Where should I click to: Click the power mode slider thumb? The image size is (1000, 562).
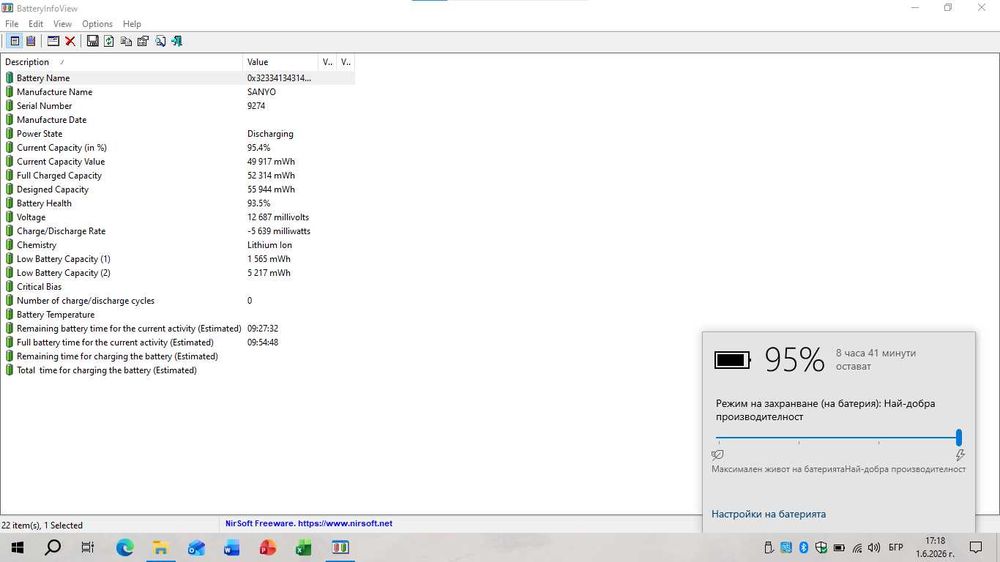click(959, 438)
